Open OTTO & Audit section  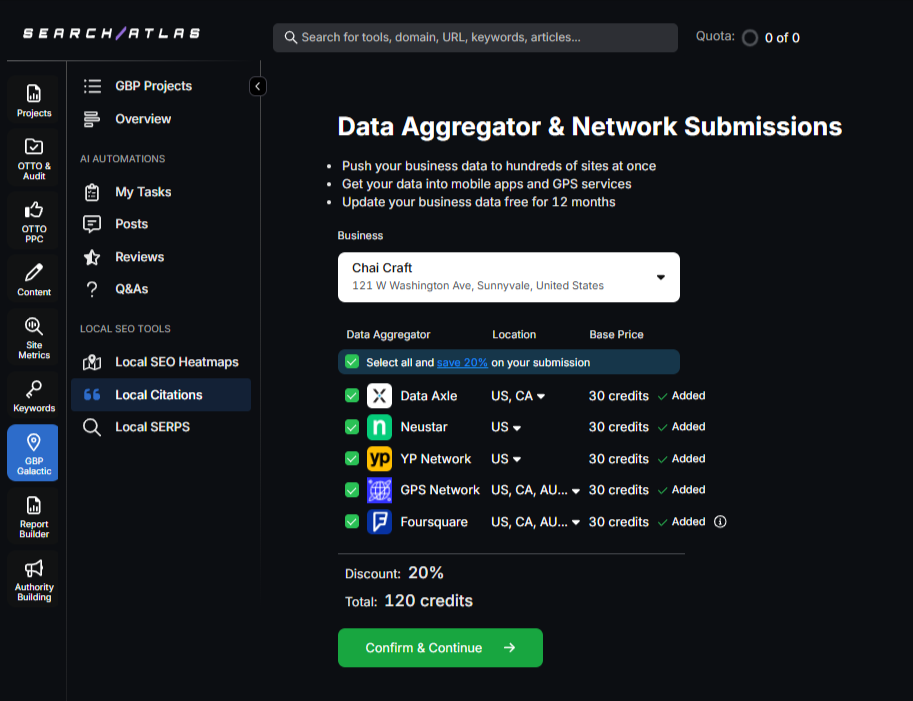(34, 158)
